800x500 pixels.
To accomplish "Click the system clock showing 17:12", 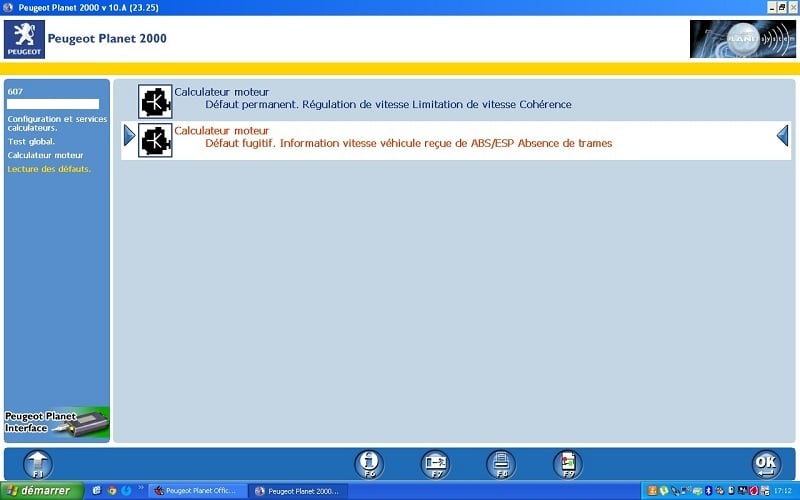I will (x=783, y=491).
